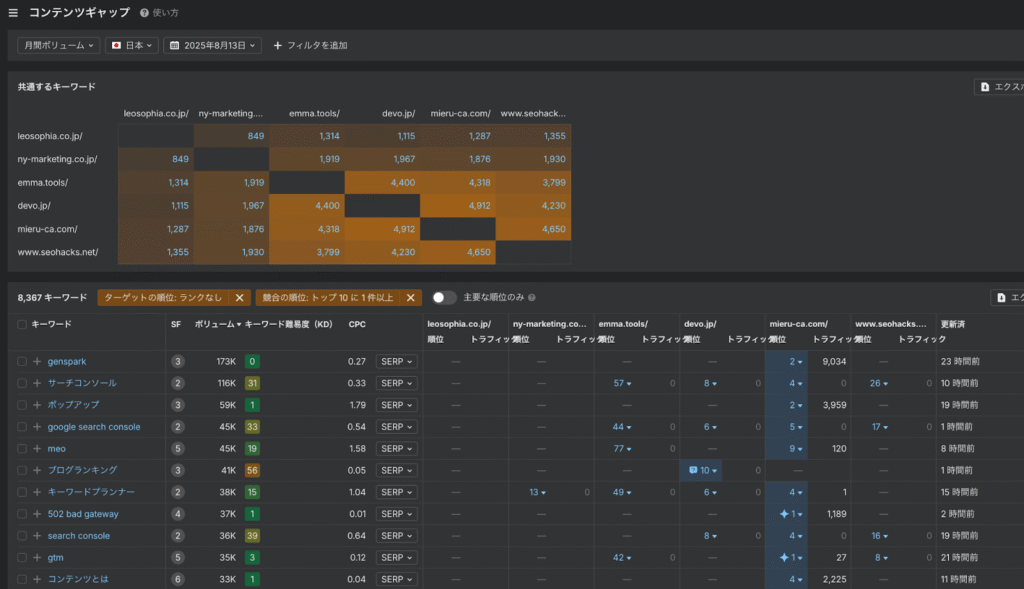Edit the ターゲットの順位: ランクなし filter chip
Viewport: 1024px width, 589px height.
[163, 298]
